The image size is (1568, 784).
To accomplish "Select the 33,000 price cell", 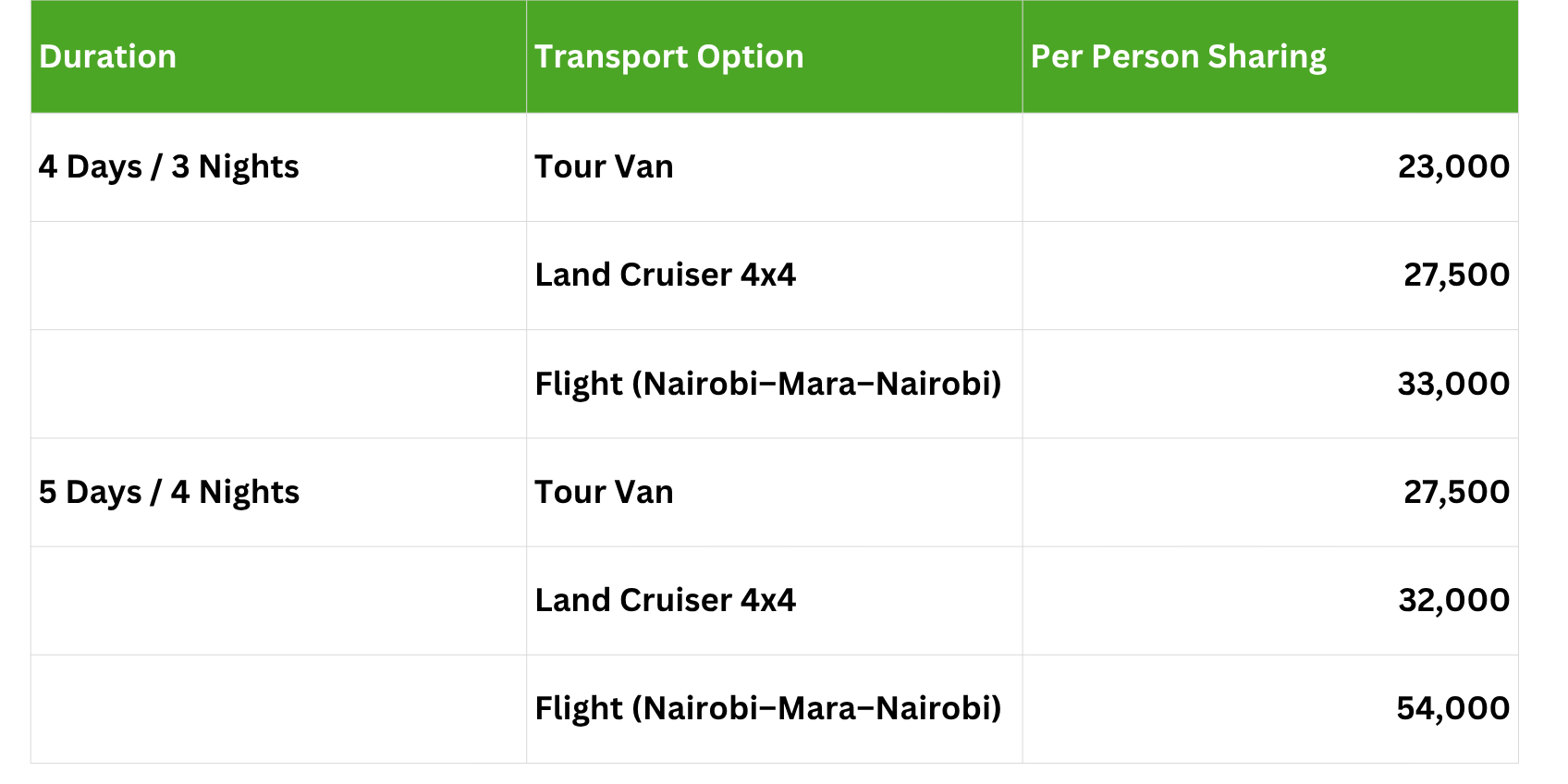I will [x=1452, y=384].
